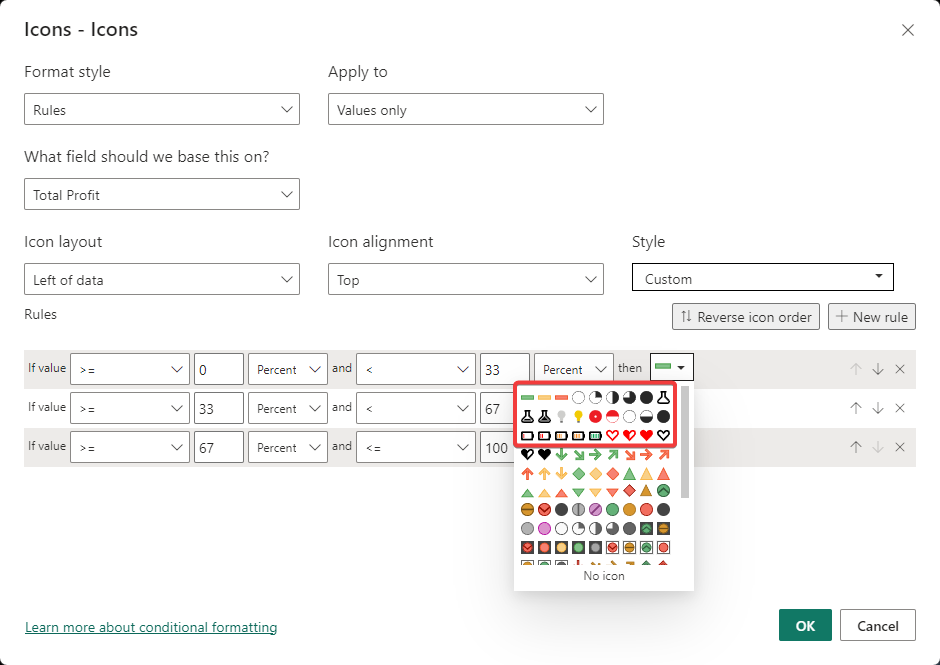Select the gray lightbulb icon
Screen dimensions: 940x665
561,416
